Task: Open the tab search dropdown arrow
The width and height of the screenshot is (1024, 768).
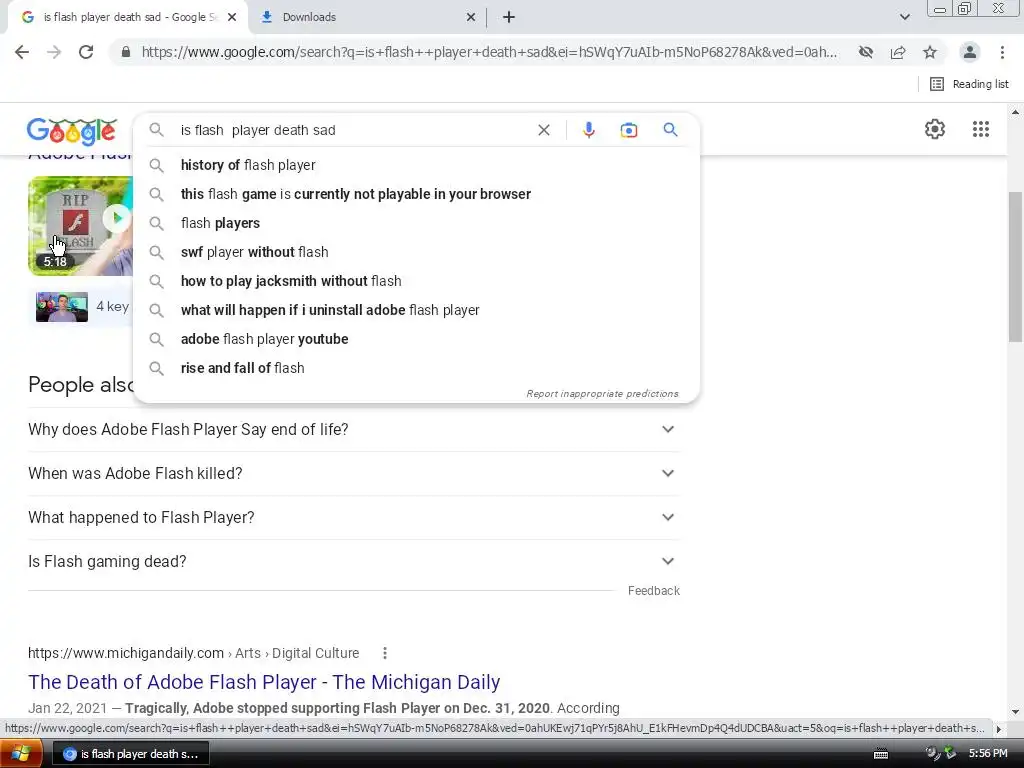Action: [904, 18]
